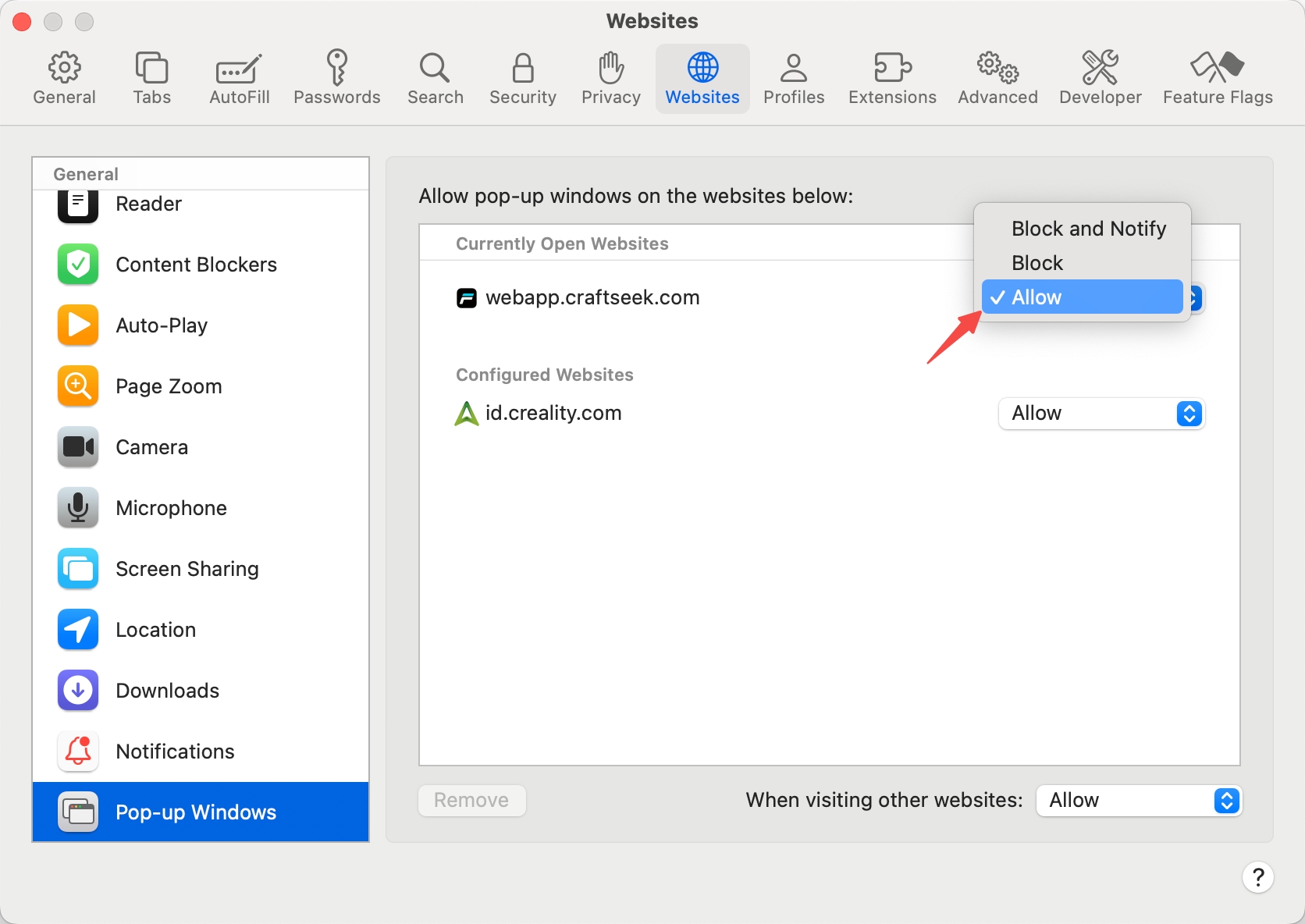The width and height of the screenshot is (1305, 924).
Task: Open the Content Blockers shield icon
Action: (78, 265)
